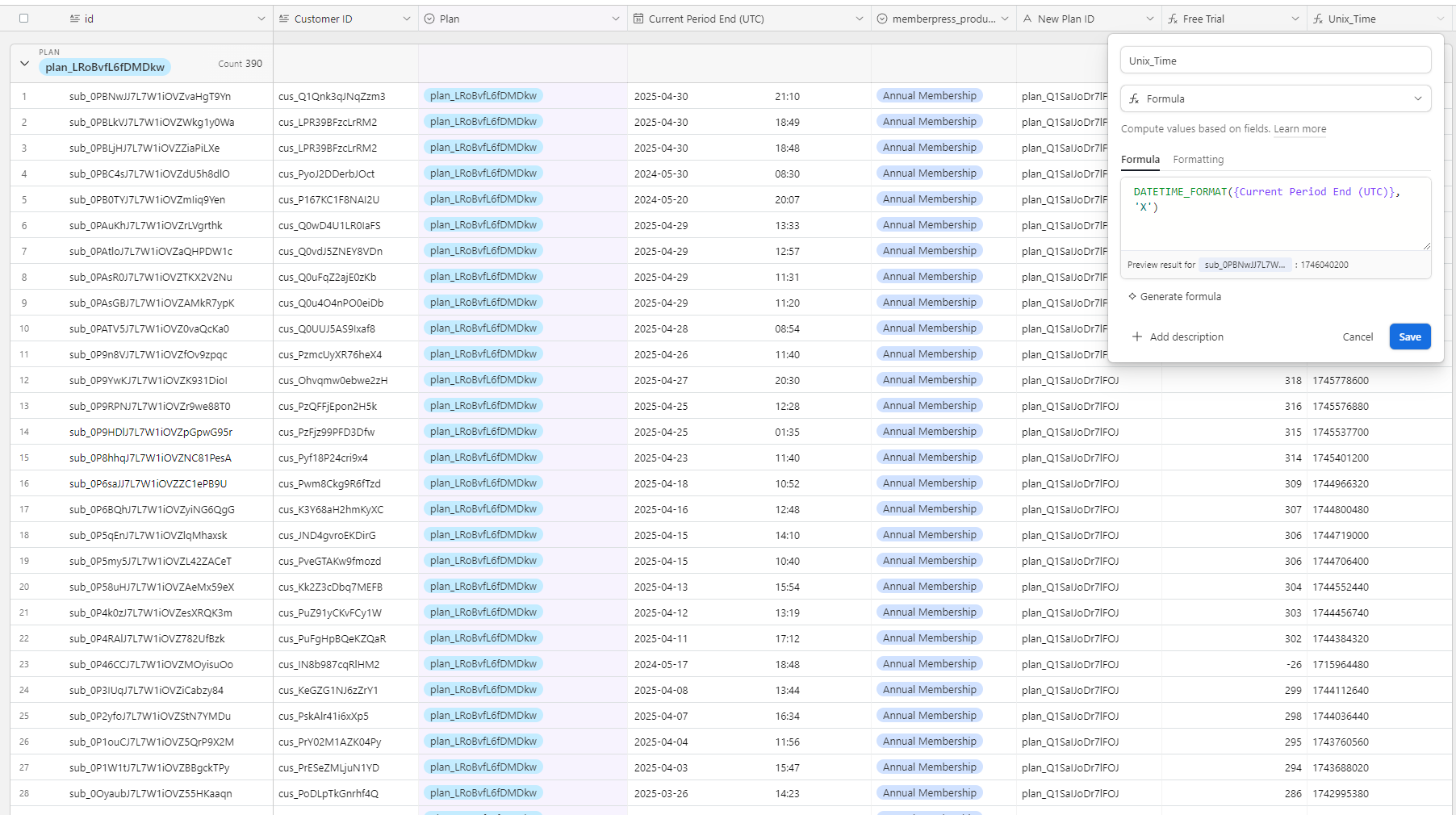Viewport: 1456px width, 815px height.
Task: Select the Formula tab
Action: pos(1140,160)
